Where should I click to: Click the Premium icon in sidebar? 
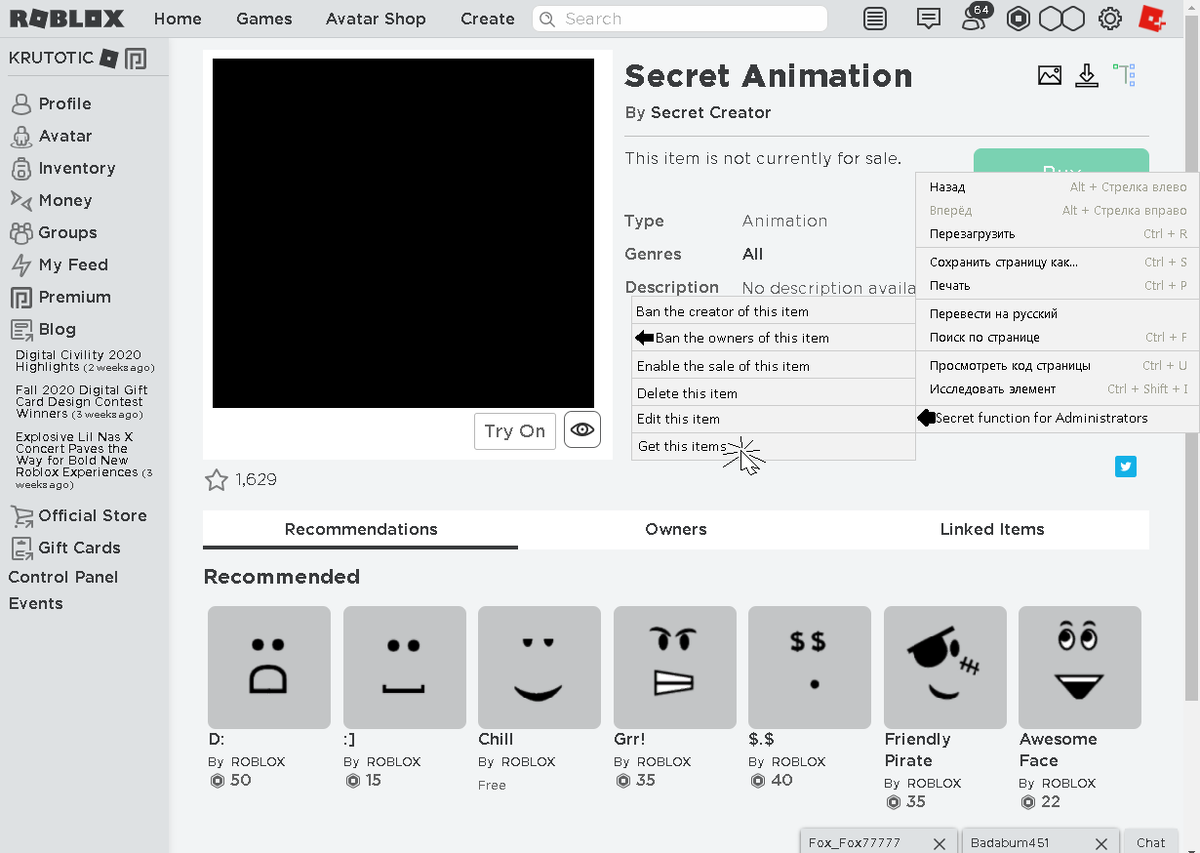21,297
